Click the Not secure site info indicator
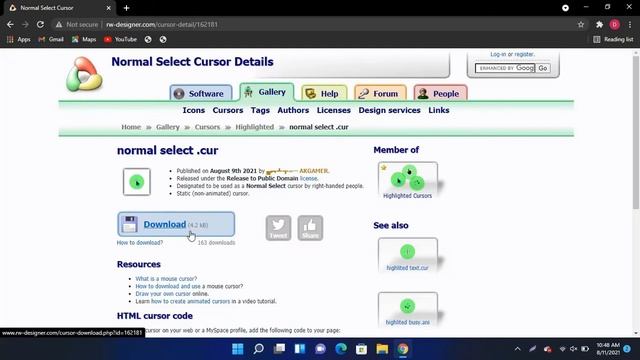Image resolution: width=640 pixels, height=360 pixels. click(x=77, y=24)
